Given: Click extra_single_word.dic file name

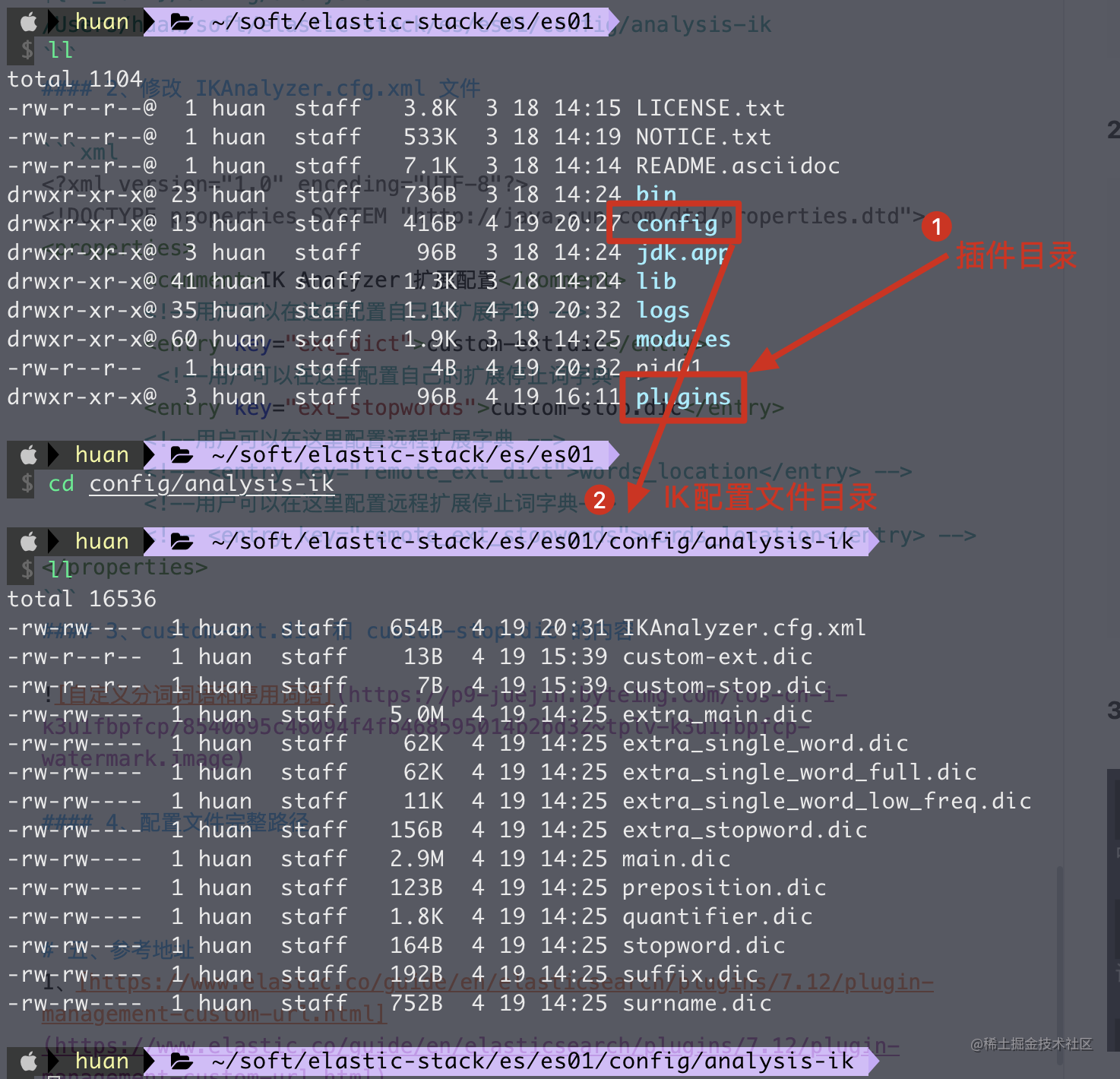Looking at the screenshot, I should (x=765, y=743).
